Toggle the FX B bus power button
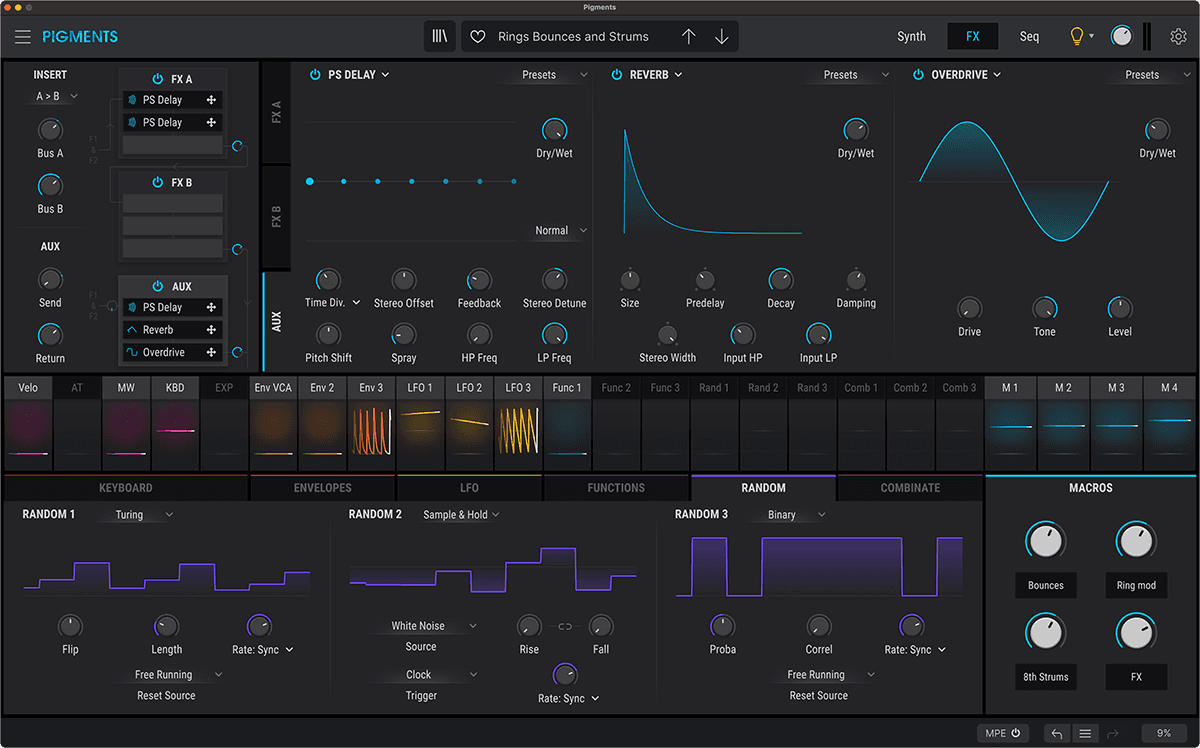Screen dimensions: 1200x748 [x=158, y=183]
